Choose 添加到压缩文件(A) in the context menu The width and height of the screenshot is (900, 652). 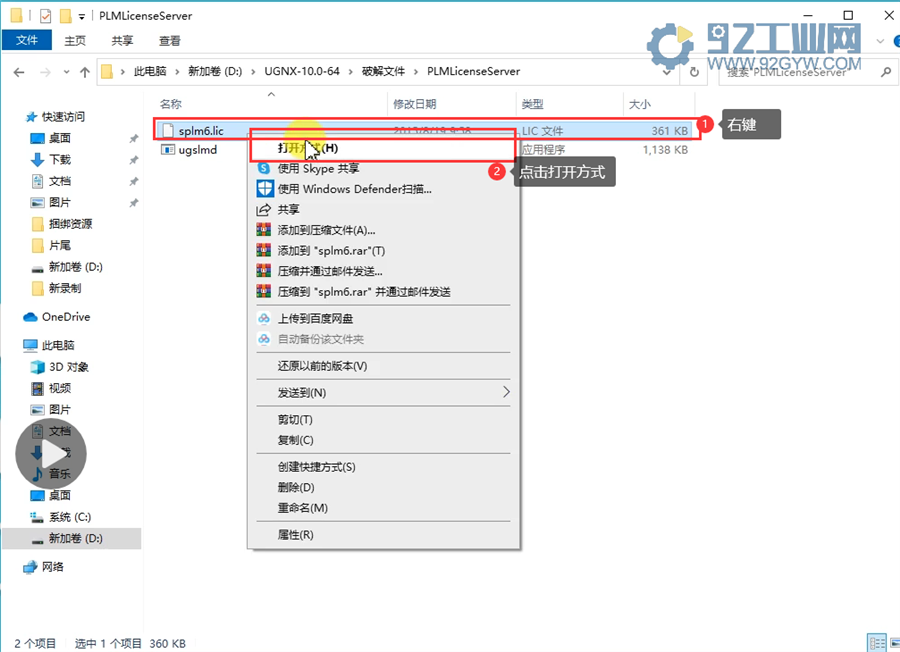point(383,230)
